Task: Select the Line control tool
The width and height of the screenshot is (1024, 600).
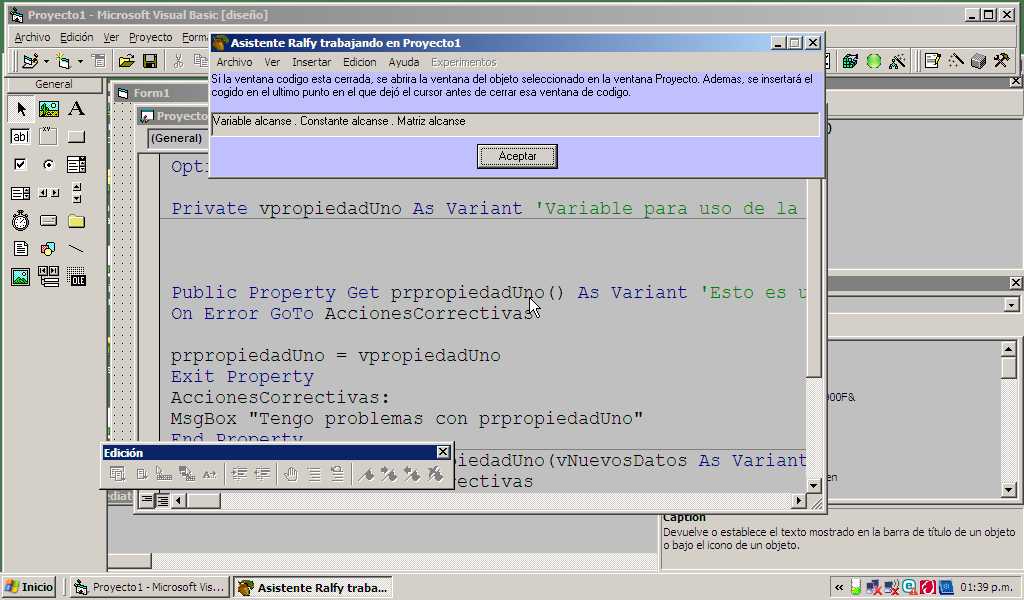Action: pos(76,249)
